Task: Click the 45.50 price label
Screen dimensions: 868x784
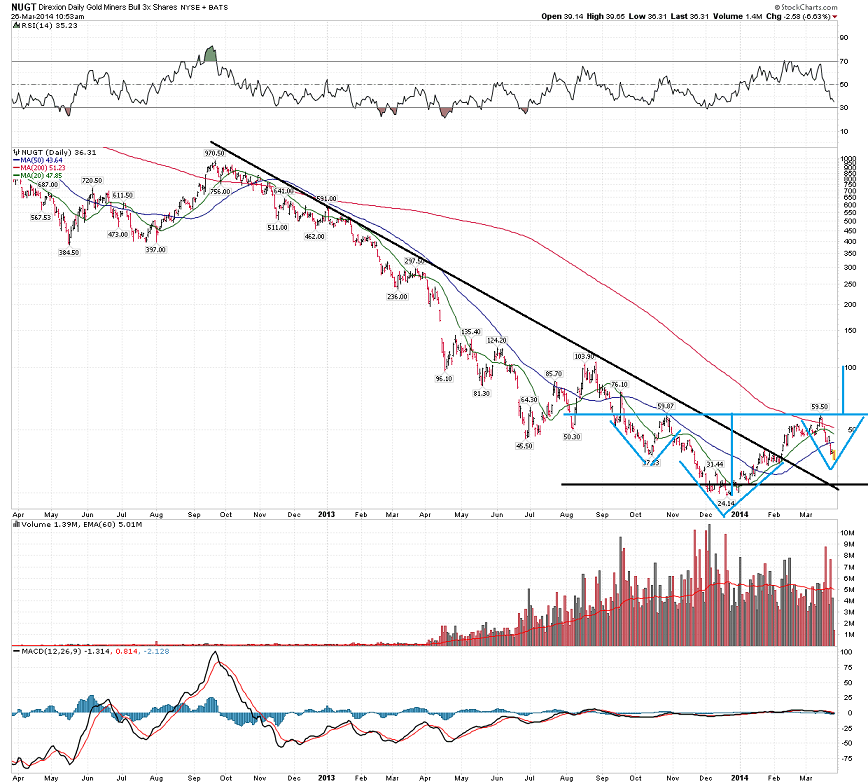Action: pyautogui.click(x=524, y=446)
